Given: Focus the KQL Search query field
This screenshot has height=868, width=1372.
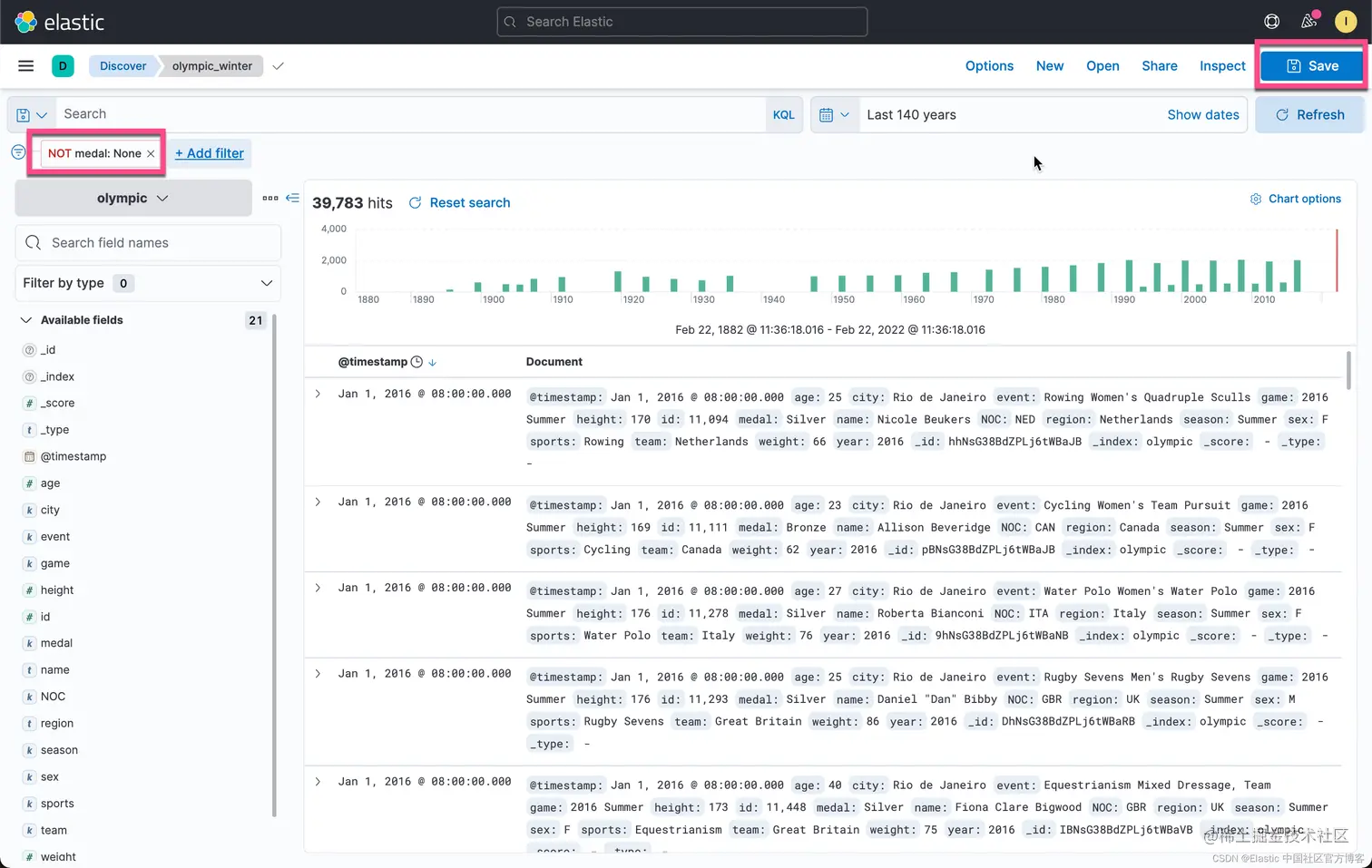Looking at the screenshot, I should click(x=411, y=114).
